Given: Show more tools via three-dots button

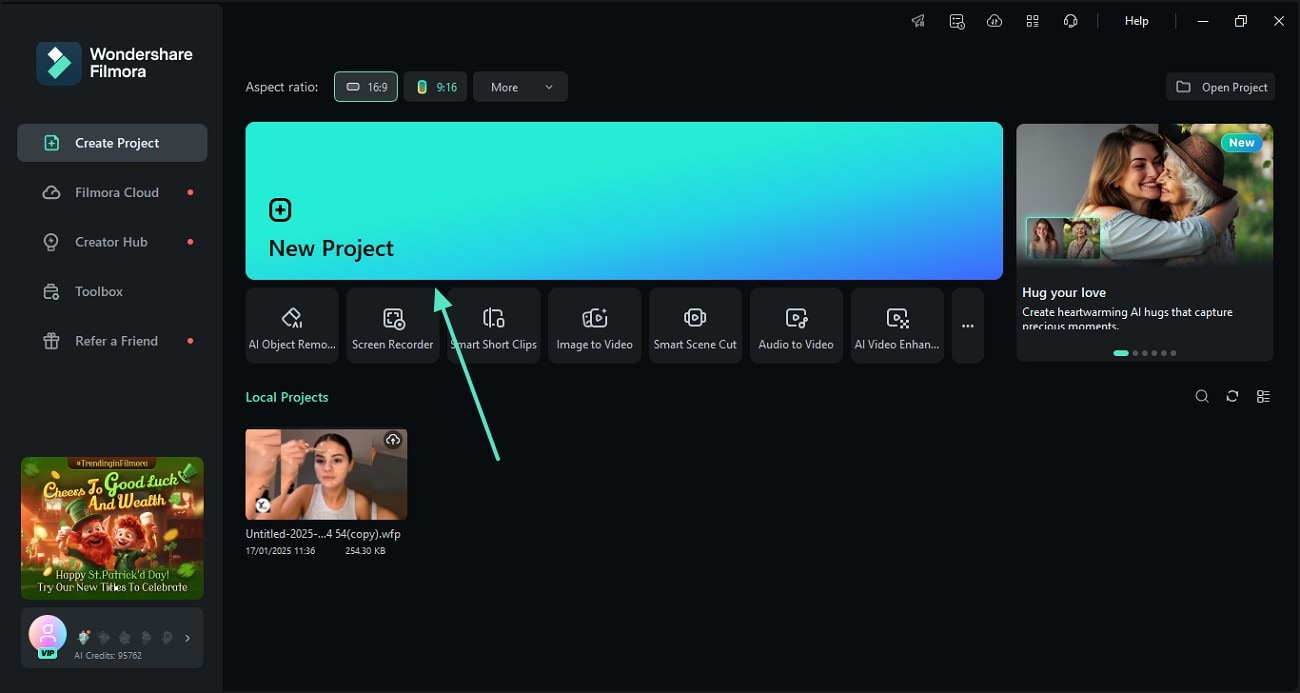Looking at the screenshot, I should coord(967,326).
